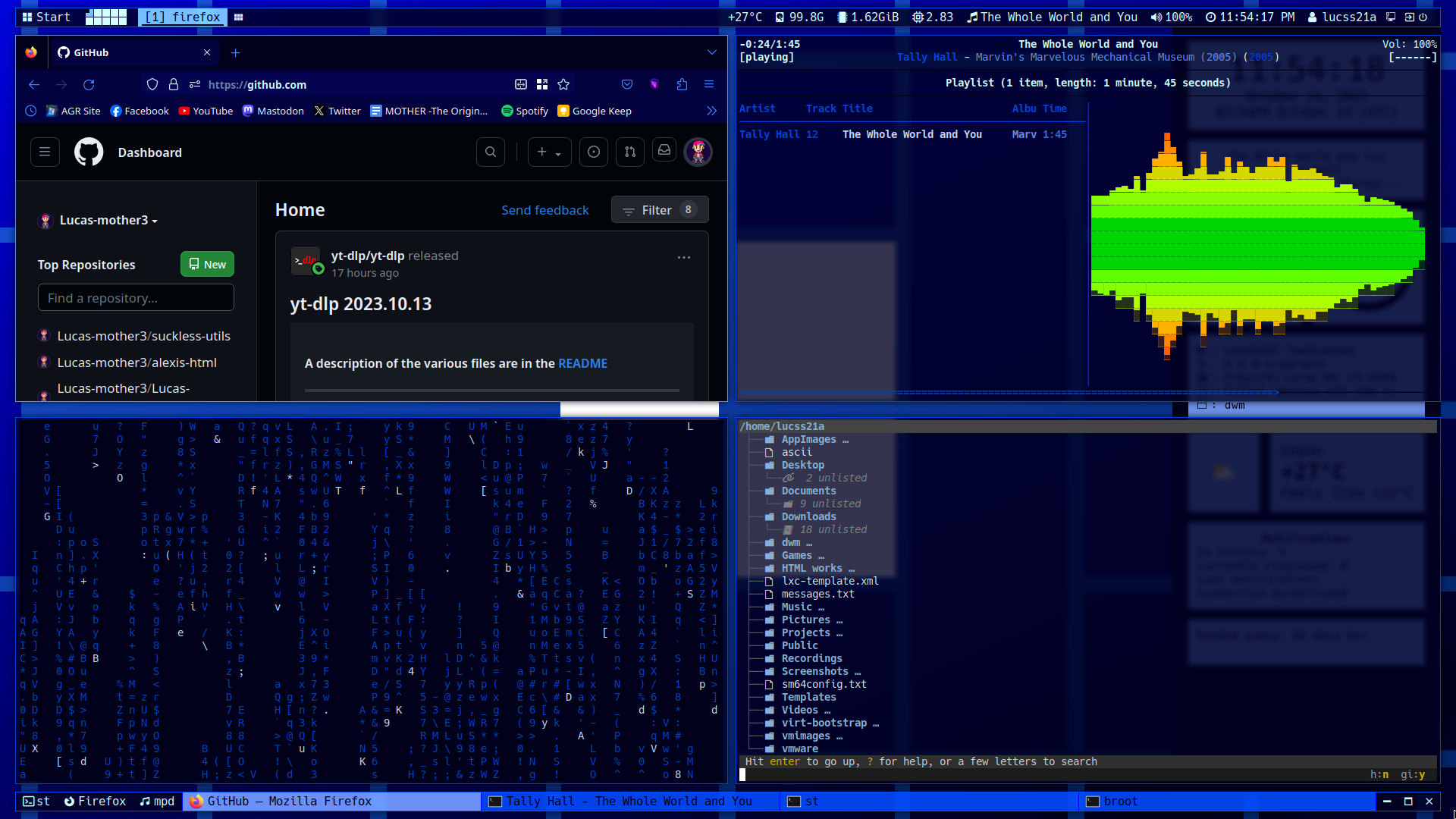Bookmark the page with the star icon
The height and width of the screenshot is (819, 1456).
pos(563,85)
